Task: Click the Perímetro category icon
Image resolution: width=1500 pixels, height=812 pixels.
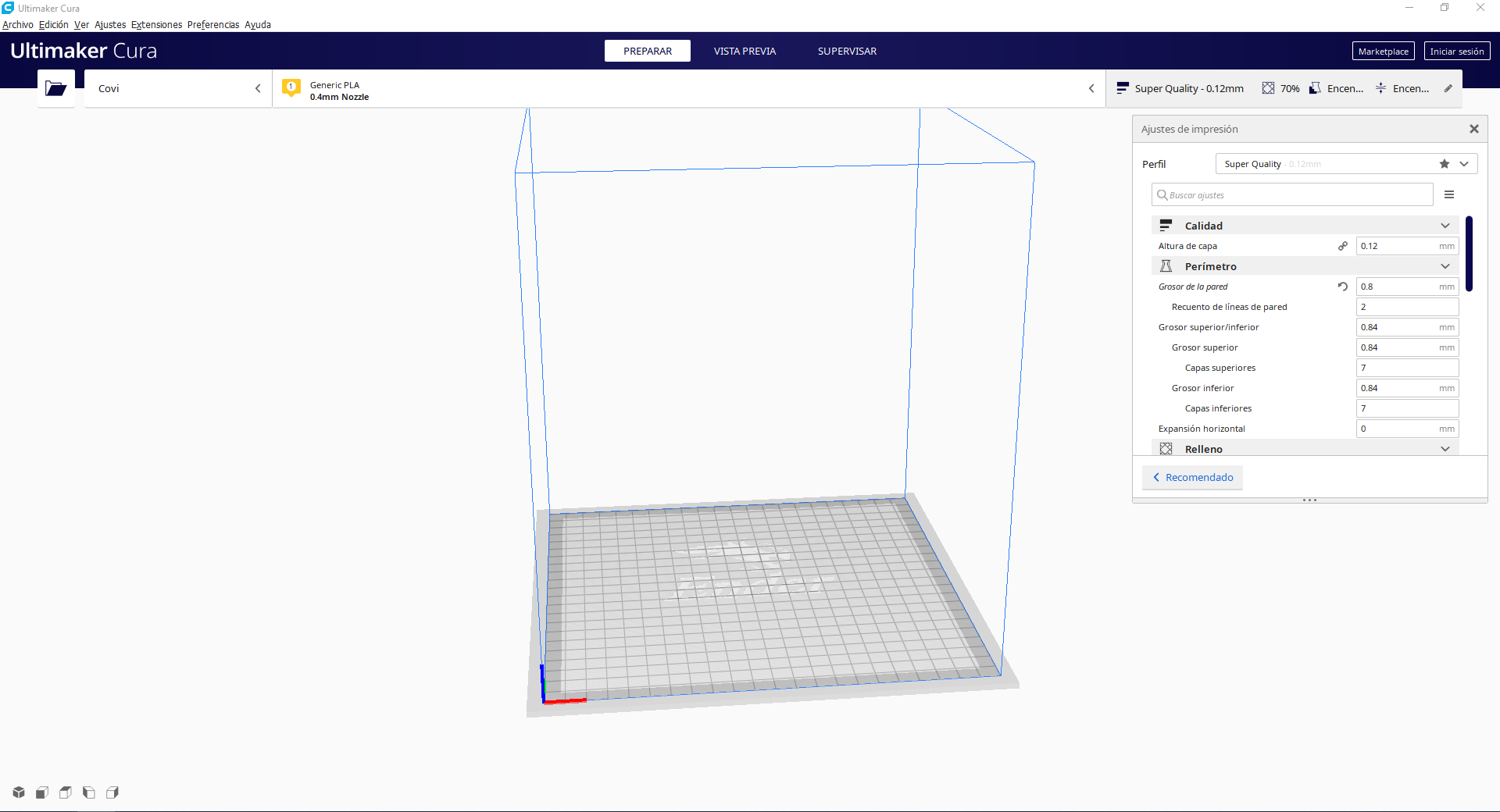Action: [x=1166, y=266]
